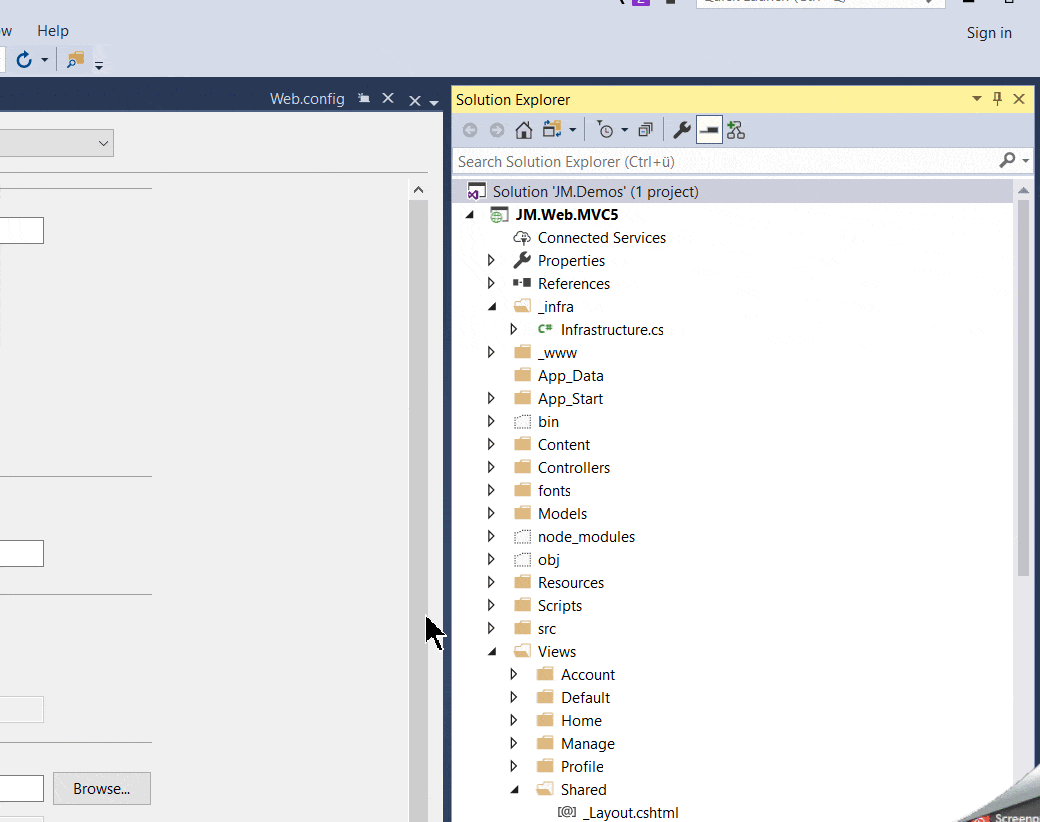Select the Scripts folder
Screen dimensions: 1040x822
pos(560,606)
